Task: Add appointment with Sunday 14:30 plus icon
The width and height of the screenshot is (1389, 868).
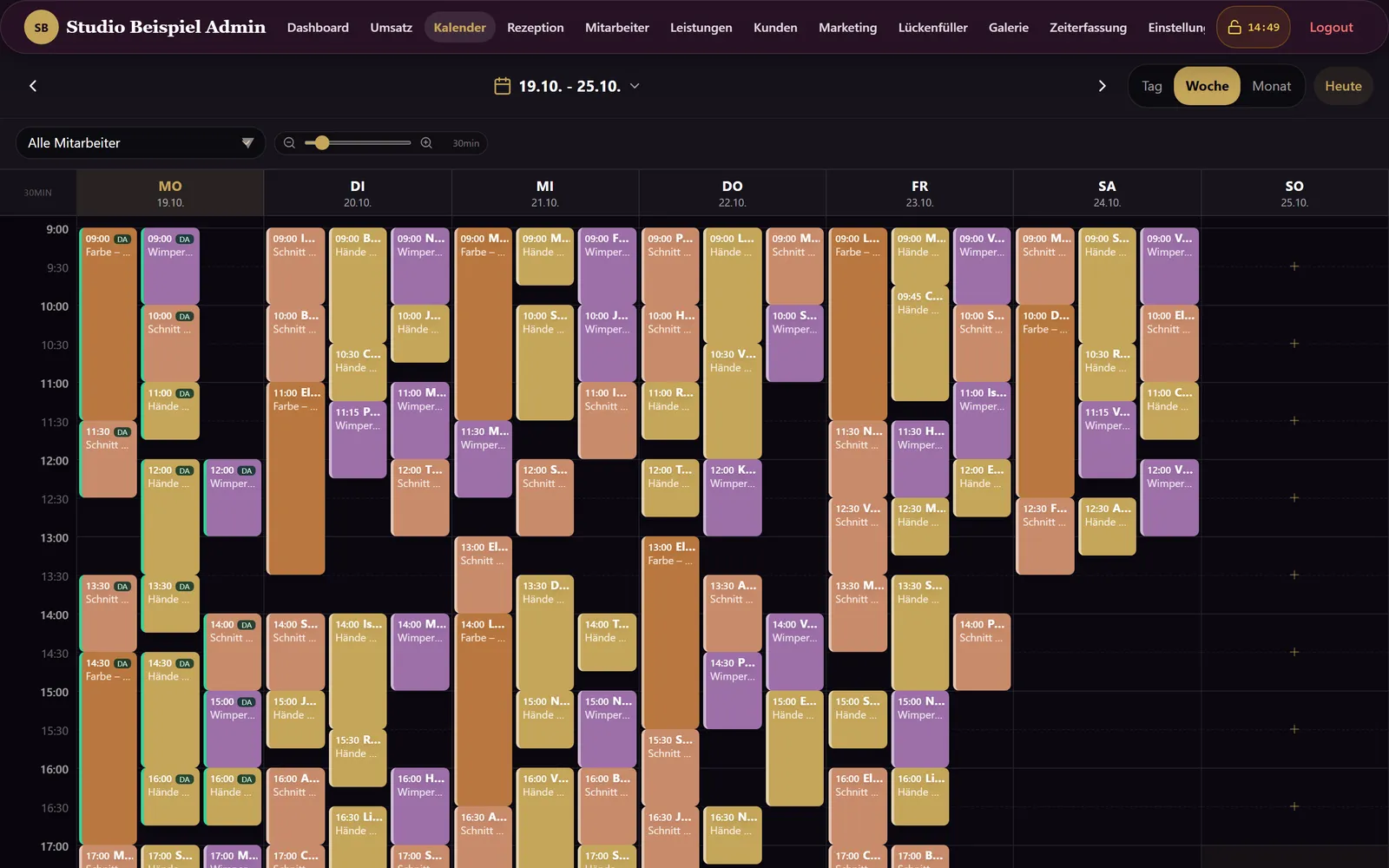Action: point(1294,652)
